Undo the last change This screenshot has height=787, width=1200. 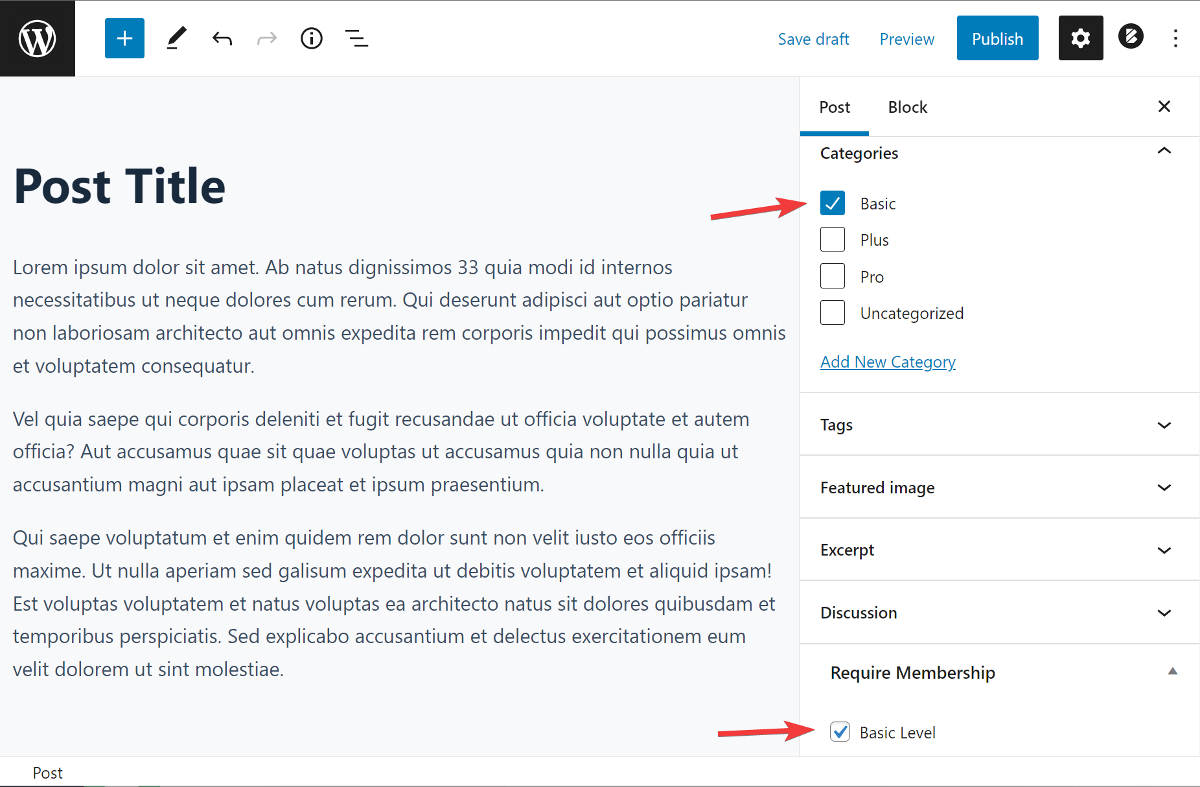coord(222,39)
